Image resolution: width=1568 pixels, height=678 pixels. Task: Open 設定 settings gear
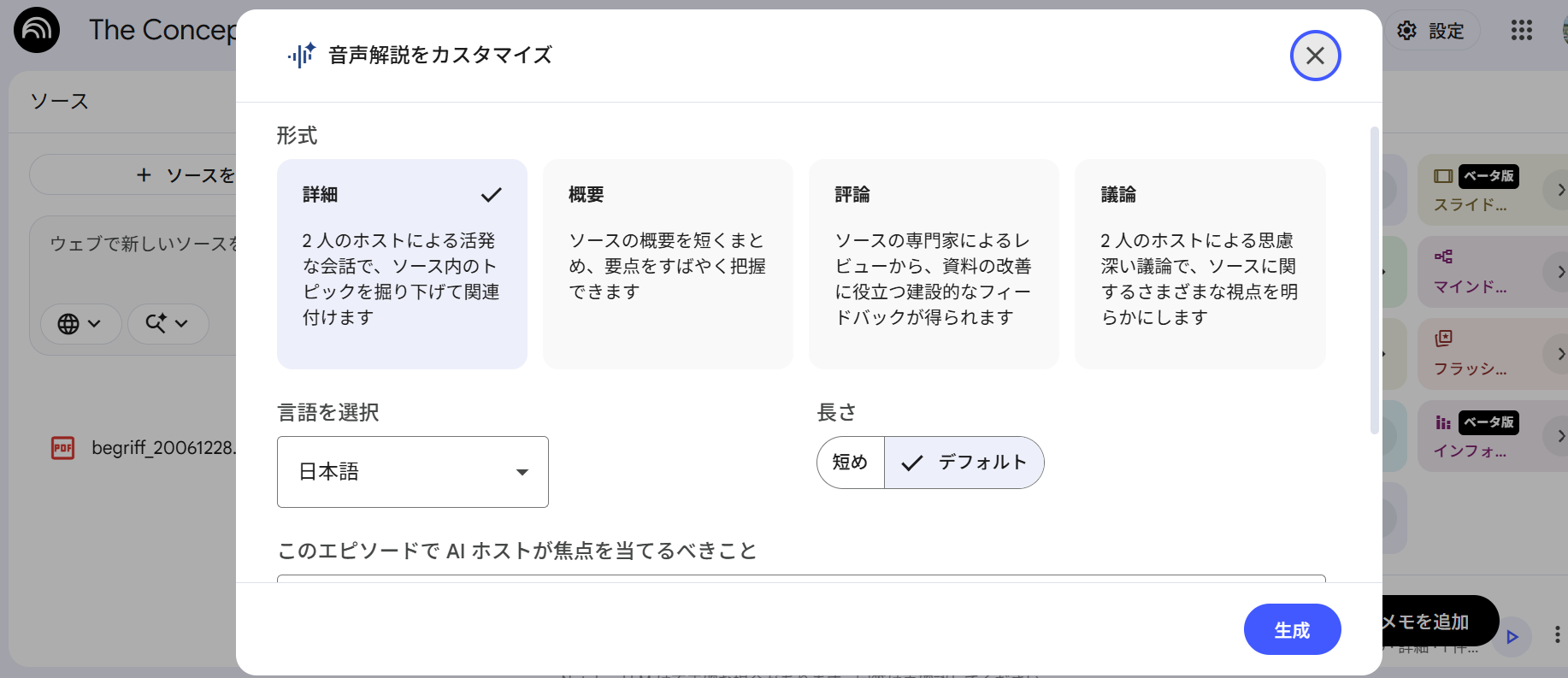coord(1431,31)
